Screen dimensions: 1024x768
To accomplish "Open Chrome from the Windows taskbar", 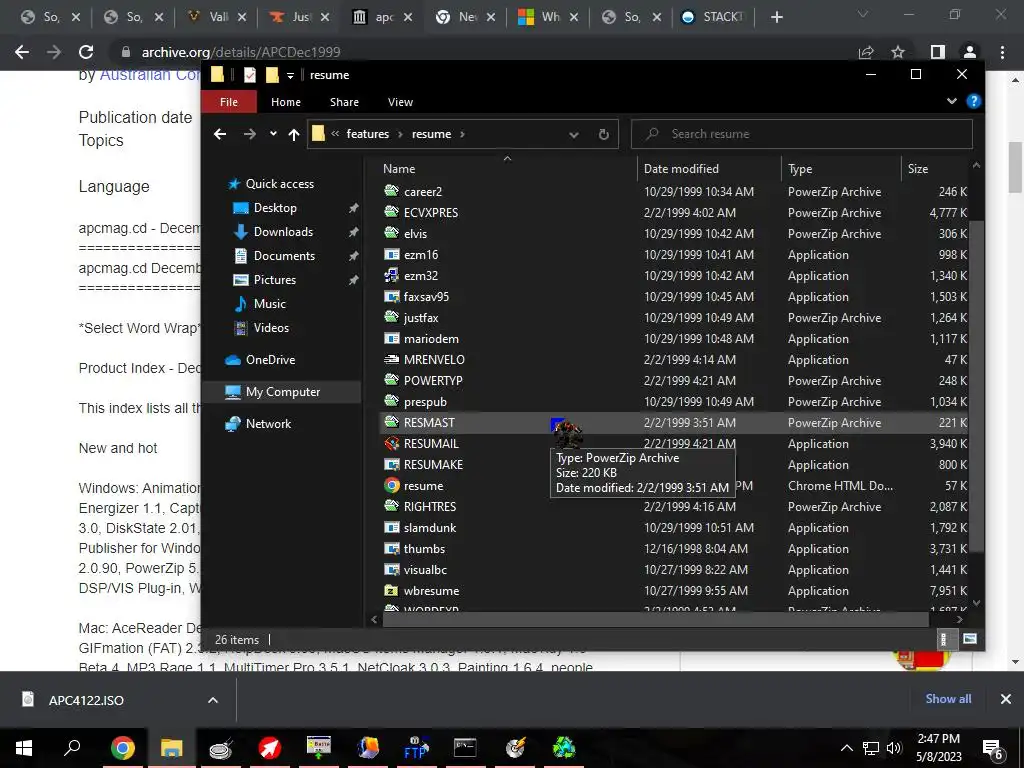I will pyautogui.click(x=122, y=748).
